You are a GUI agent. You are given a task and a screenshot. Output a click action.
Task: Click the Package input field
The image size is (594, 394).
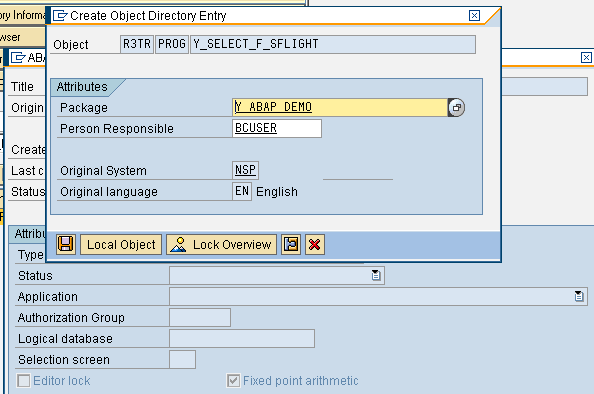pyautogui.click(x=340, y=107)
